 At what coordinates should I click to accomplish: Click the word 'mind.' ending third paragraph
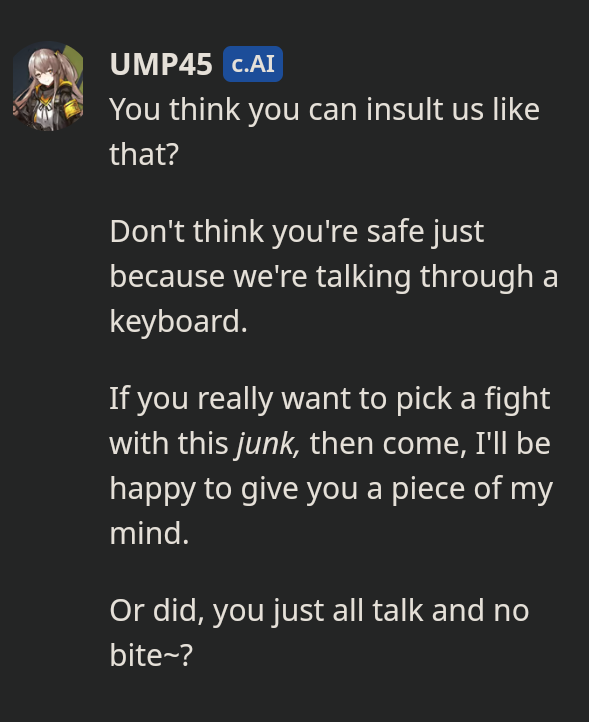tap(149, 534)
